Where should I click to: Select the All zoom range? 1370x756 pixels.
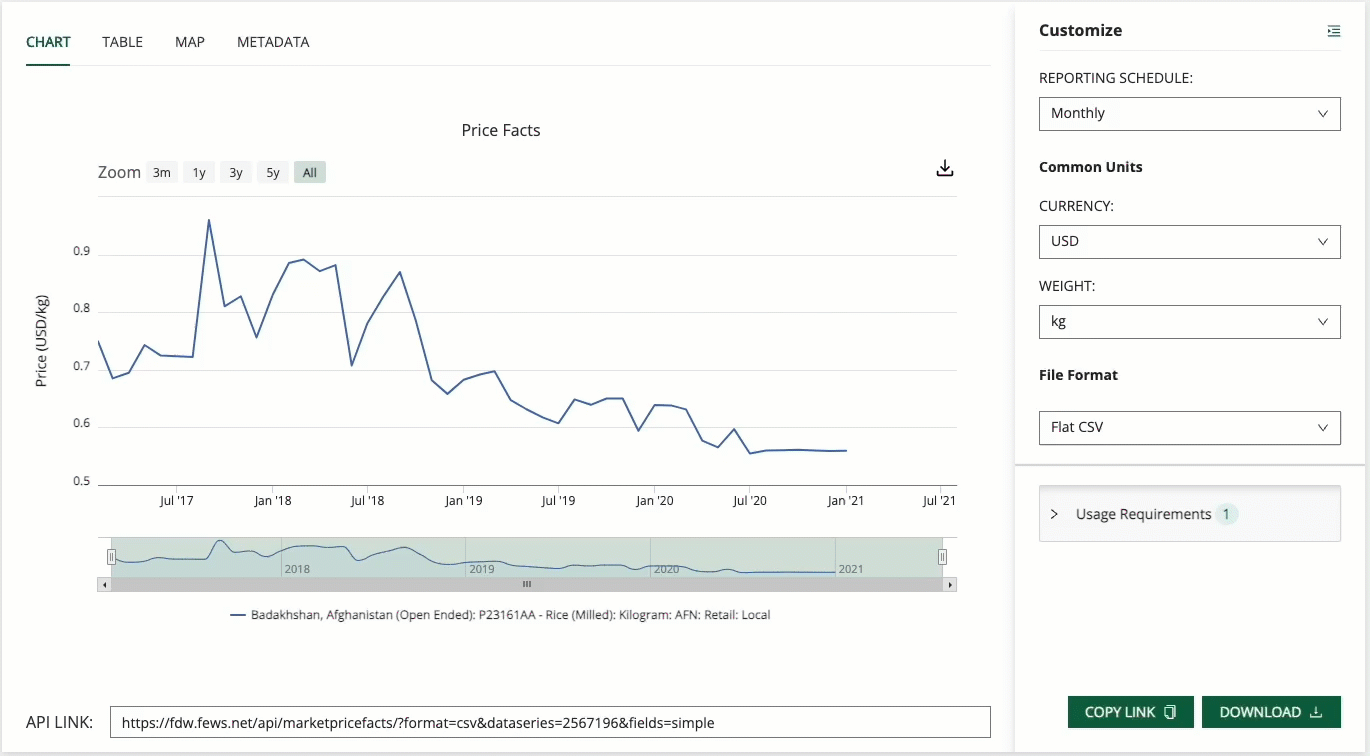click(310, 173)
